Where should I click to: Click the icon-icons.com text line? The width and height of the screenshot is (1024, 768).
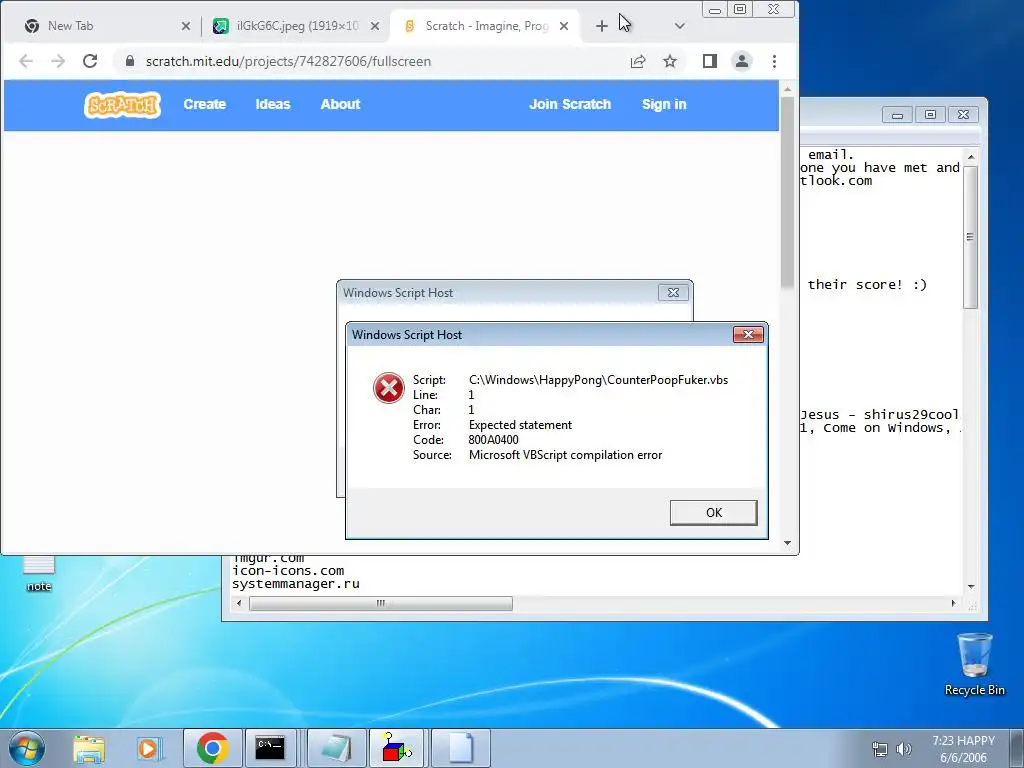tap(288, 571)
